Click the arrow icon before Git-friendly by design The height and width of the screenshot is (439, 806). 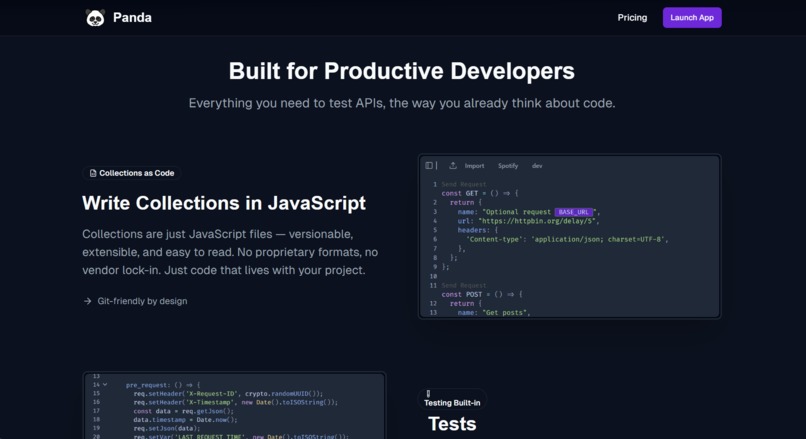coord(87,301)
